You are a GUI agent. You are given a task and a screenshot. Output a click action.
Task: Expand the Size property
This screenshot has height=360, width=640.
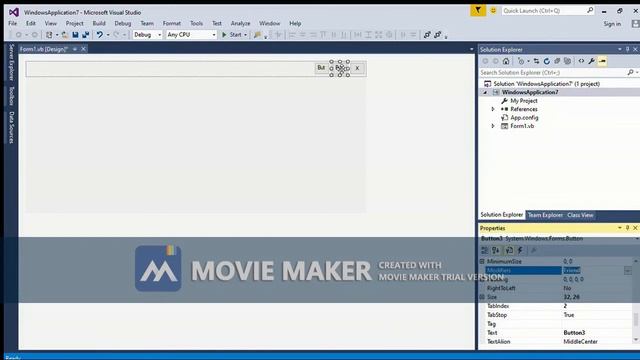point(482,297)
